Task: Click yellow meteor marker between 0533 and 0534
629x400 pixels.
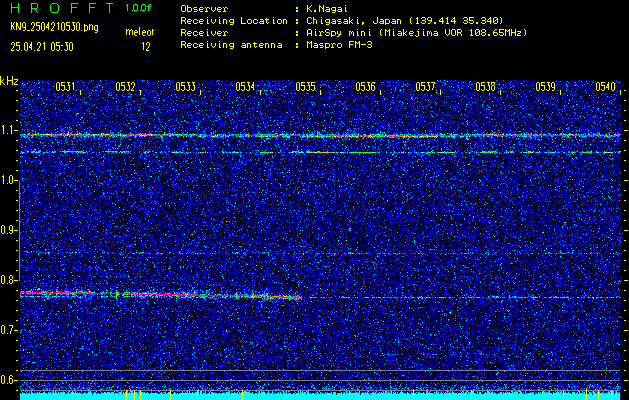Action: click(243, 395)
